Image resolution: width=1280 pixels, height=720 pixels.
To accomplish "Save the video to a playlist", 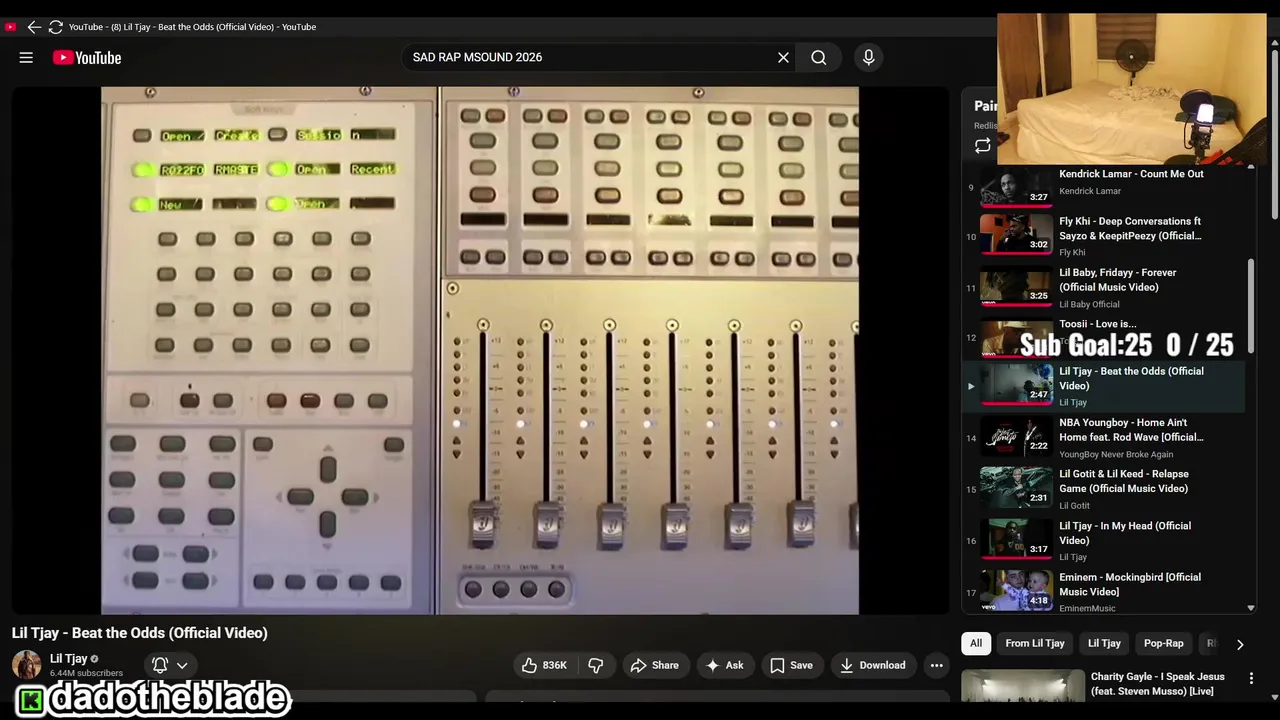I will [791, 665].
